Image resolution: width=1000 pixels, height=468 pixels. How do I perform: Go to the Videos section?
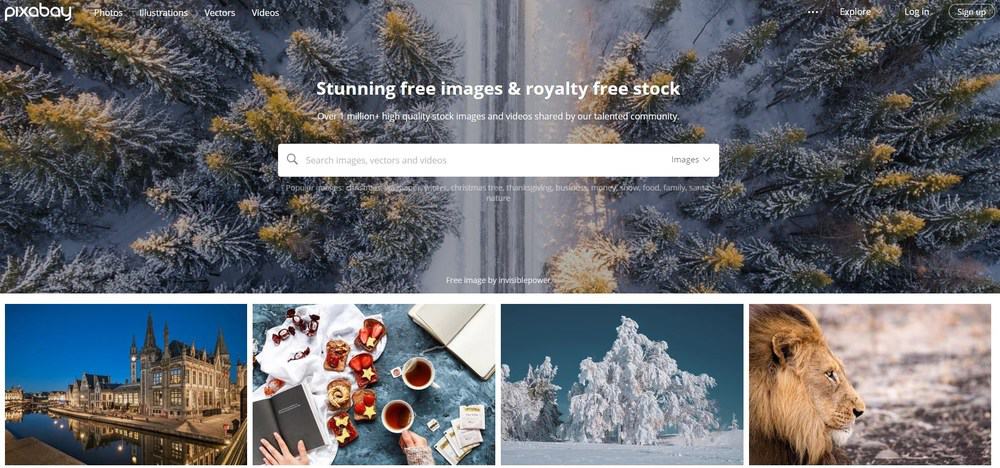click(x=265, y=13)
